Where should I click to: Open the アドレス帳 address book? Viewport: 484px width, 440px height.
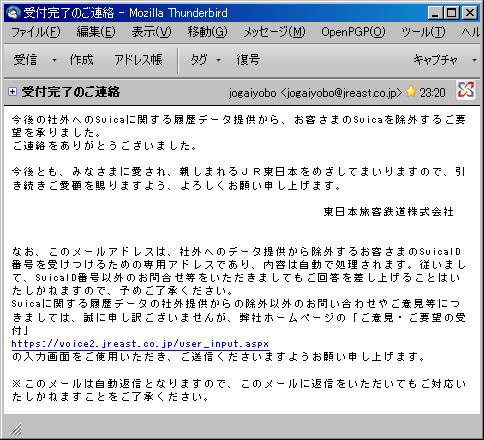point(138,60)
